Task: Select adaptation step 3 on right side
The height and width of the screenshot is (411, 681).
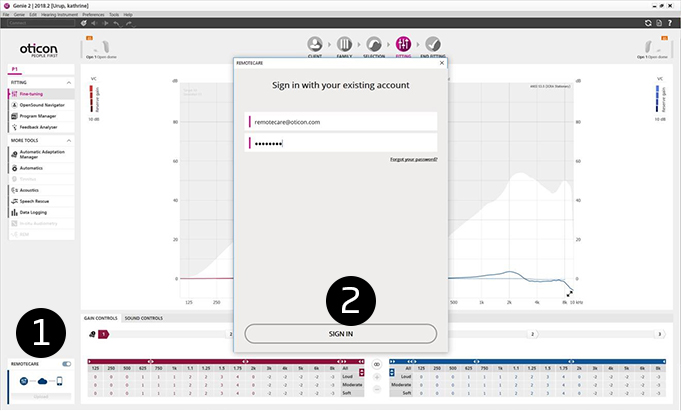Action: (x=660, y=334)
